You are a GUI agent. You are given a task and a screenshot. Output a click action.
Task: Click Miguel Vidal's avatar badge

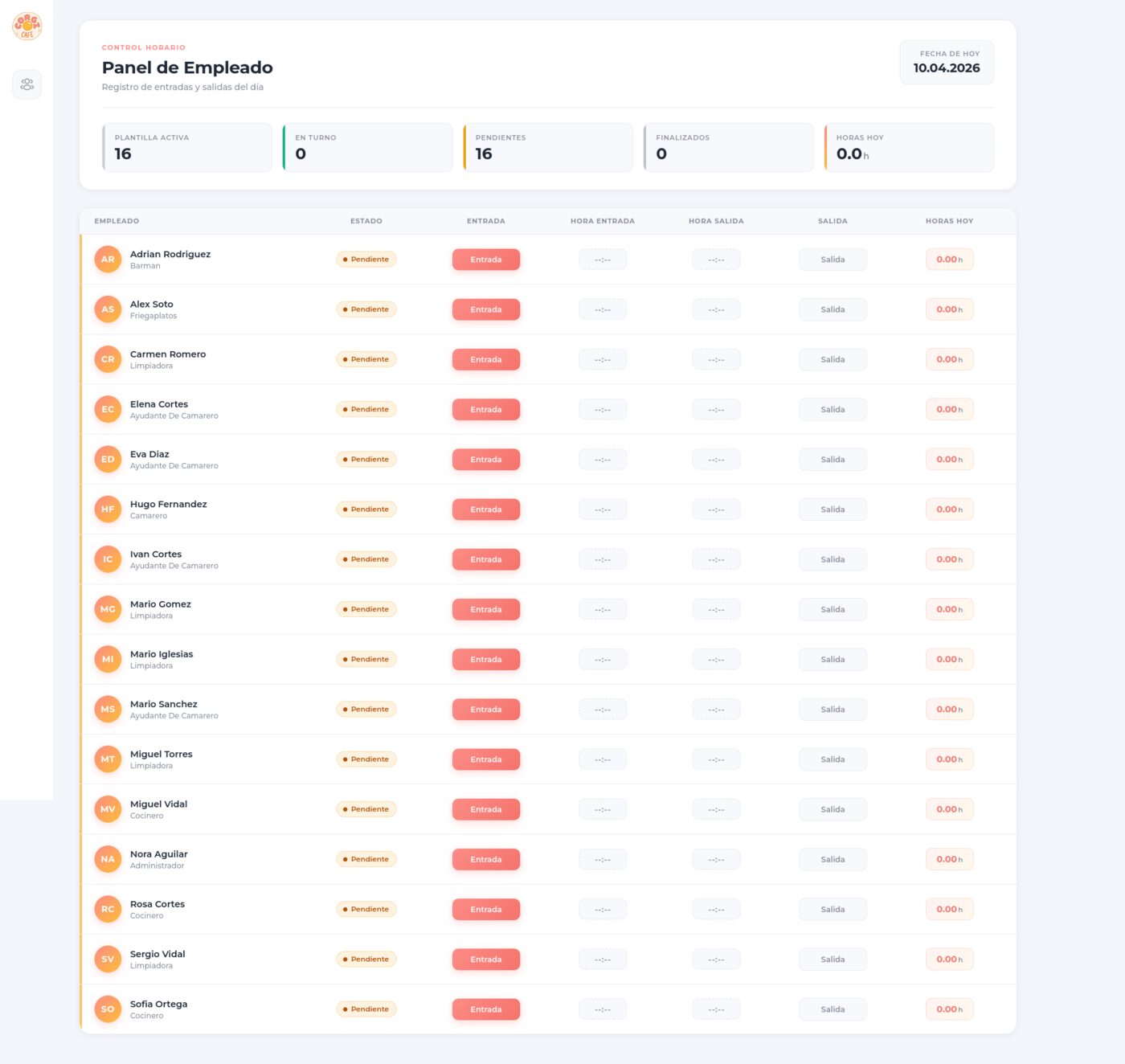pyautogui.click(x=108, y=809)
